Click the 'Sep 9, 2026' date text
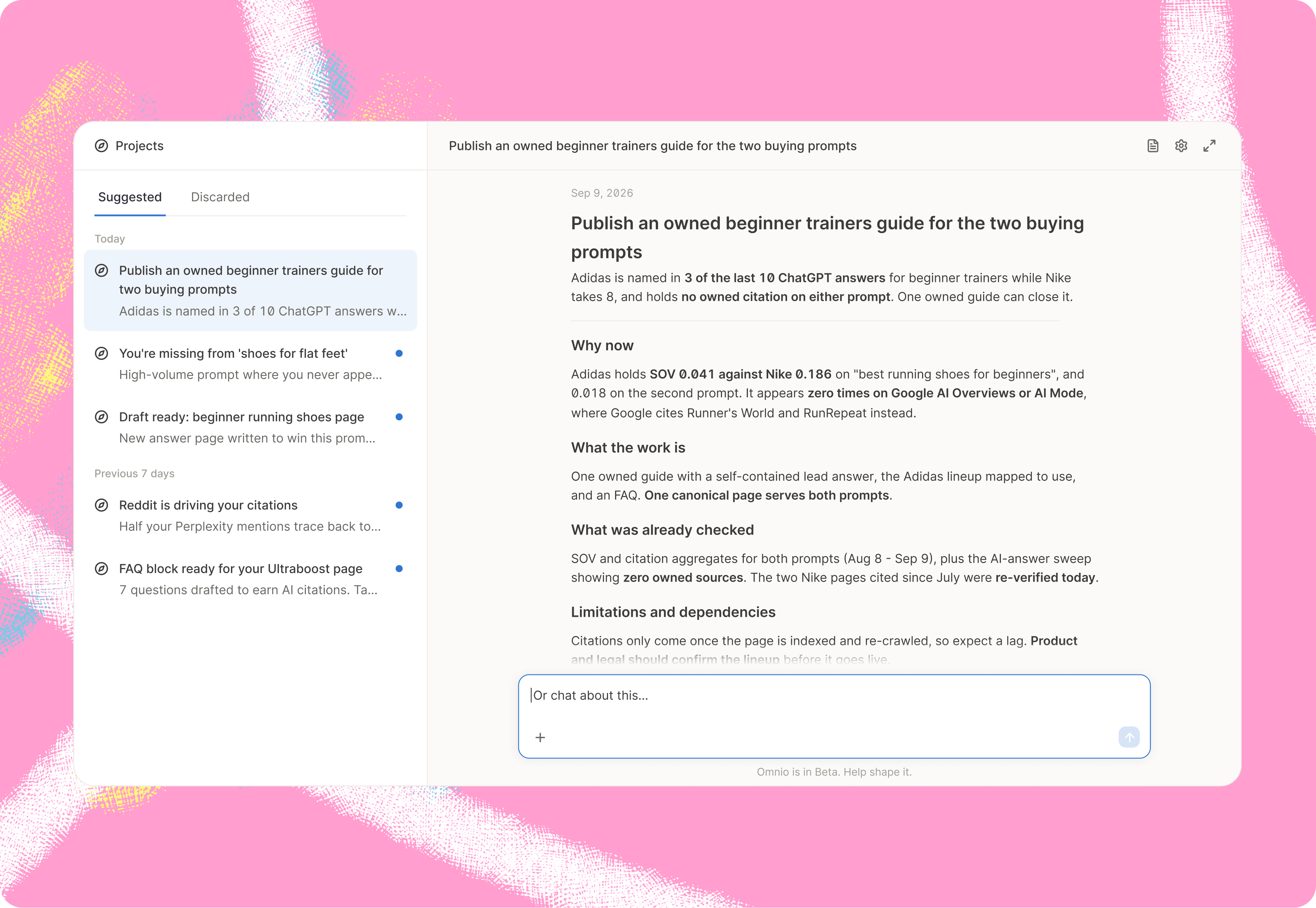Image resolution: width=1316 pixels, height=908 pixels. point(602,193)
